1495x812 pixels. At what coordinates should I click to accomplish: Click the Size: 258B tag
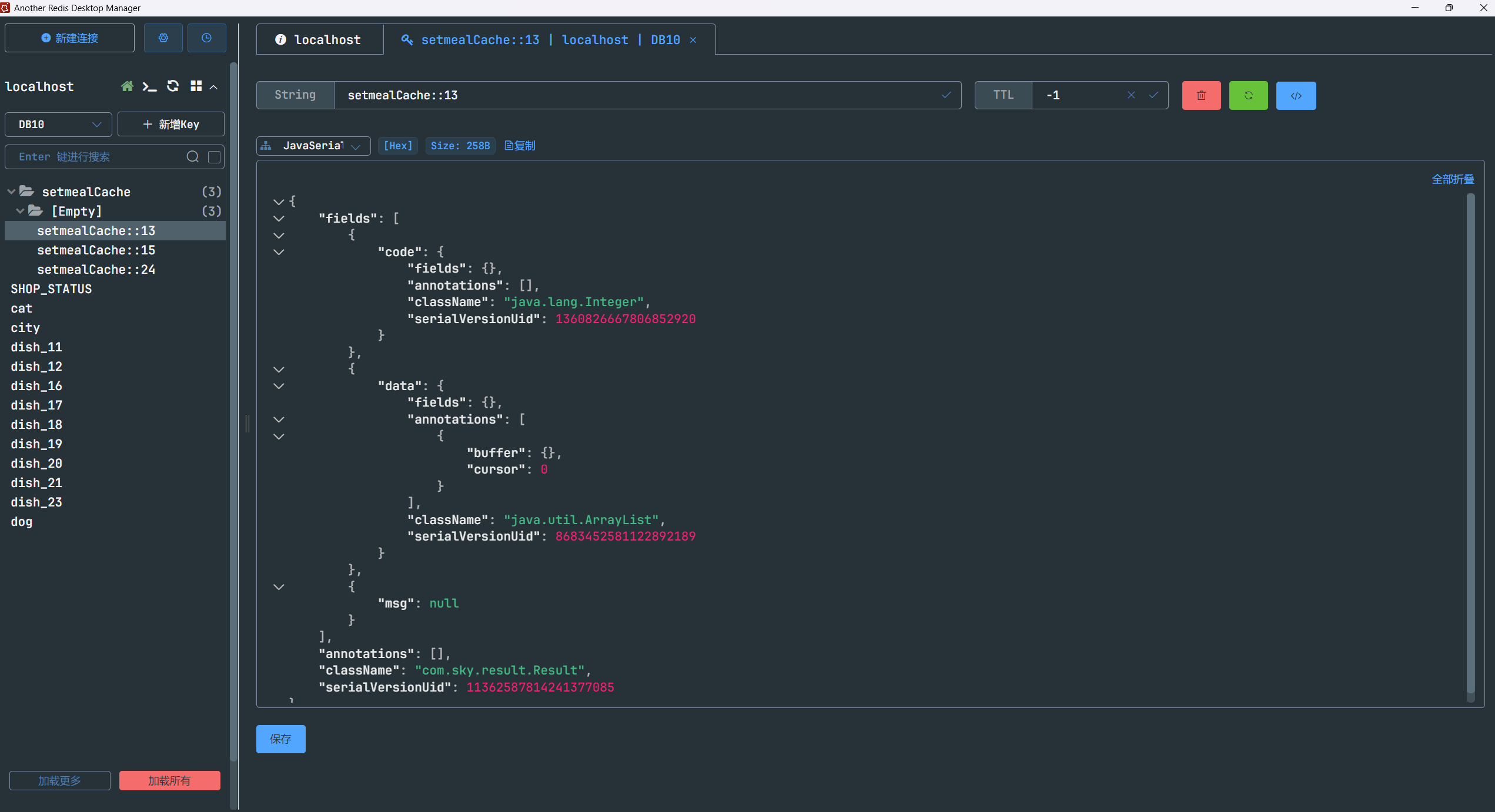click(460, 146)
